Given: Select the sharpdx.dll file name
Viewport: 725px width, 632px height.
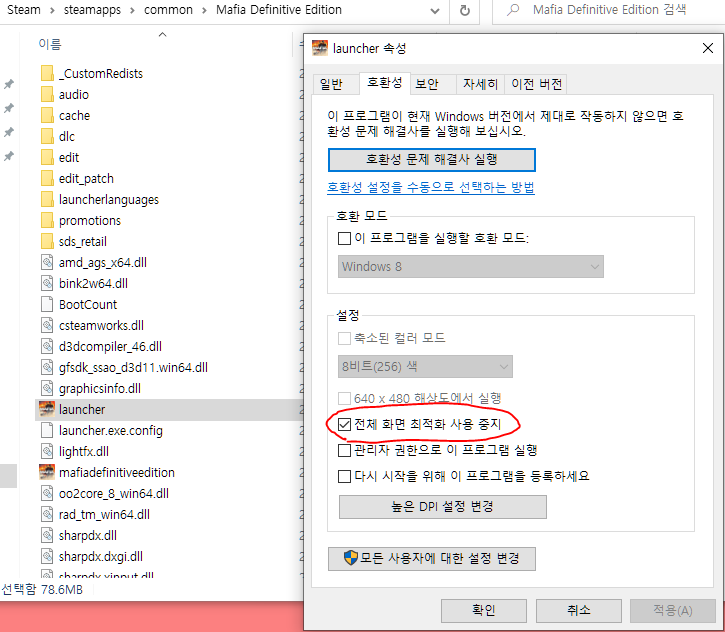Looking at the screenshot, I should pyautogui.click(x=88, y=535).
